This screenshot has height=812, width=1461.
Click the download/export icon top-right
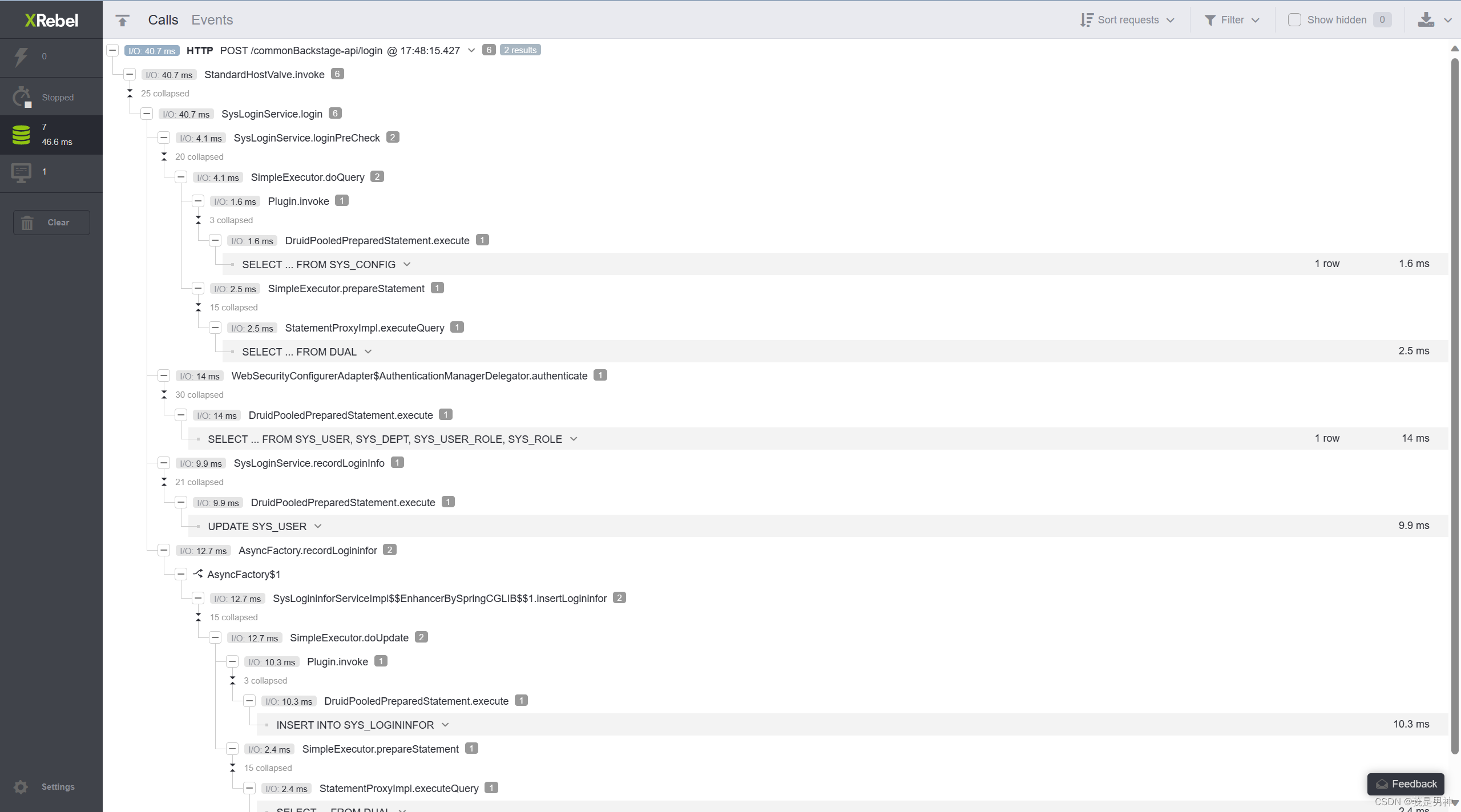pos(1426,20)
